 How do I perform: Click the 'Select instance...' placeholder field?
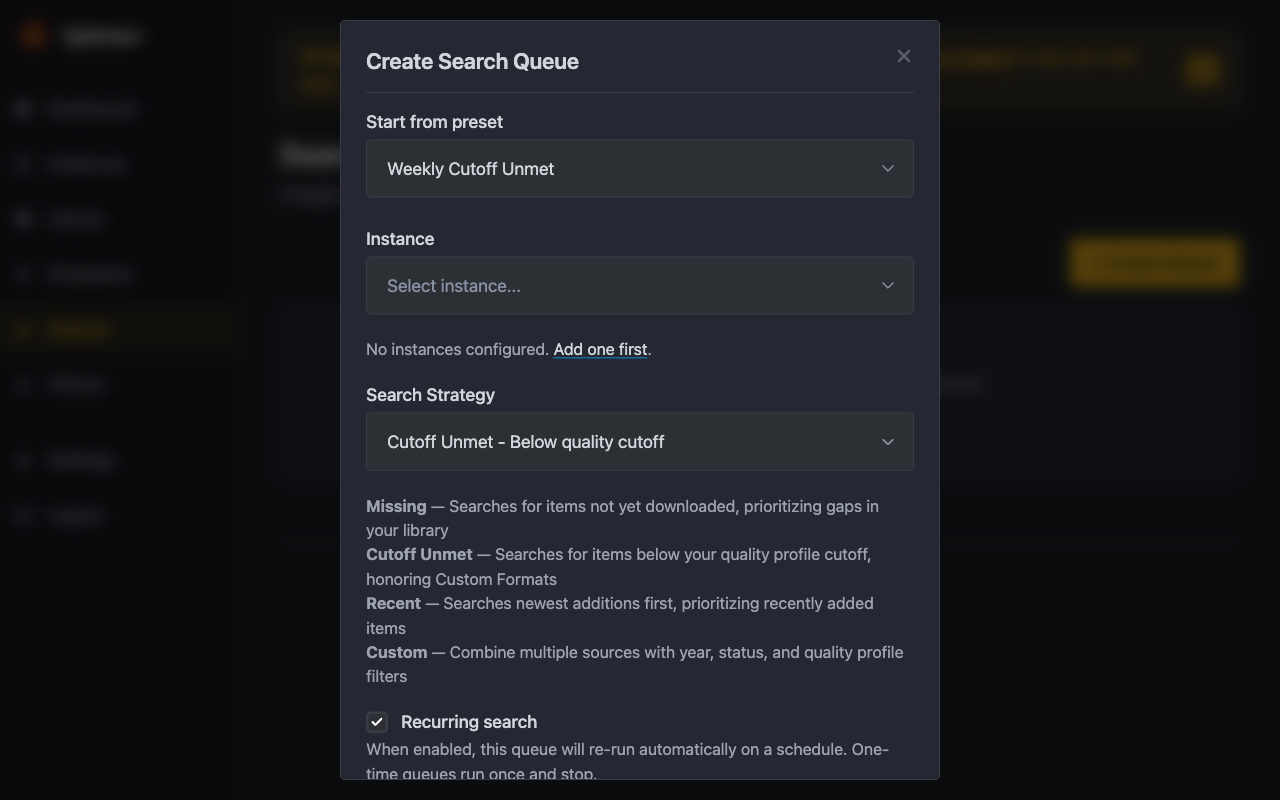453,285
